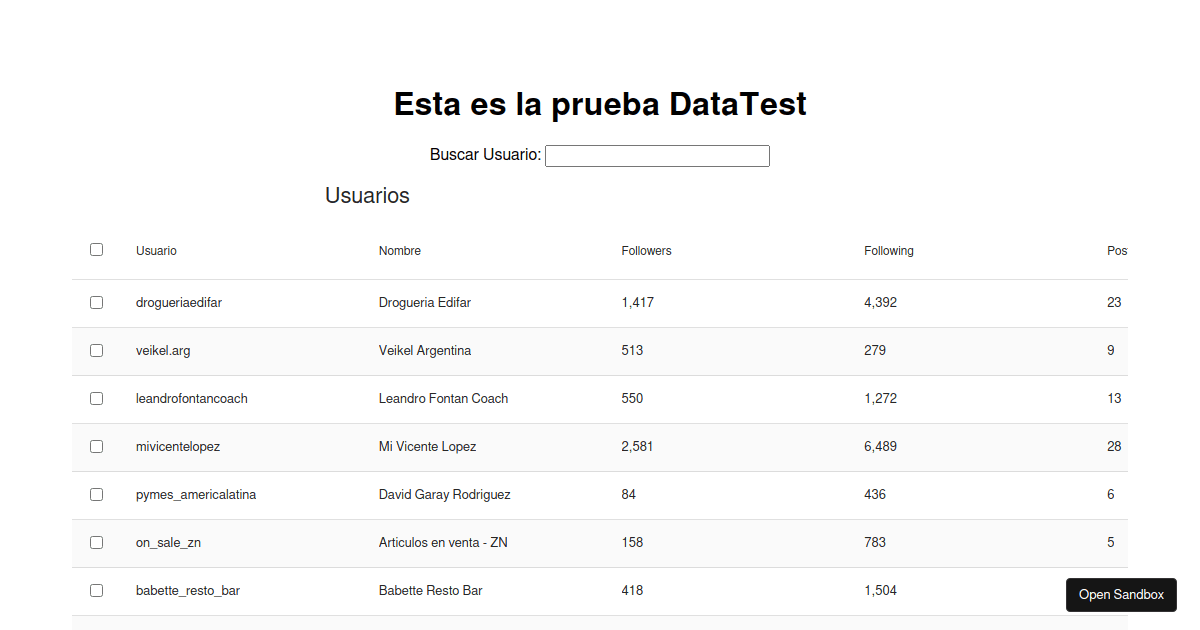Toggle the select-all checkbox in table header
Viewport: 1200px width, 630px height.
[x=96, y=248]
